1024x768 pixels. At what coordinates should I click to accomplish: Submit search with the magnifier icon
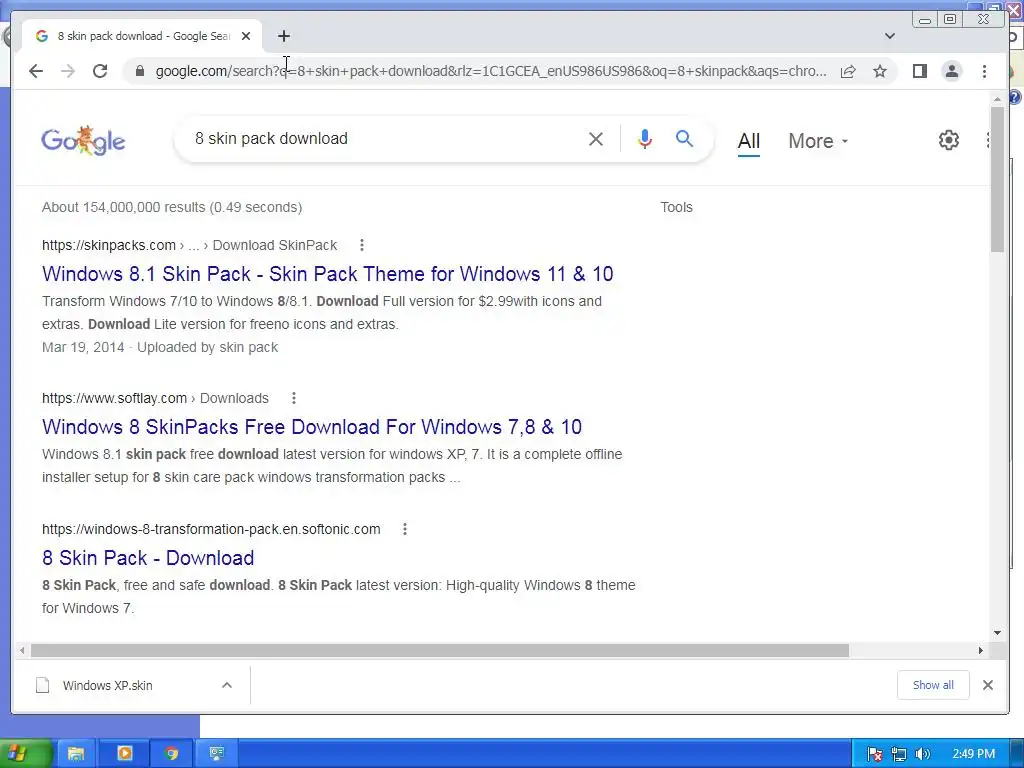[x=684, y=138]
